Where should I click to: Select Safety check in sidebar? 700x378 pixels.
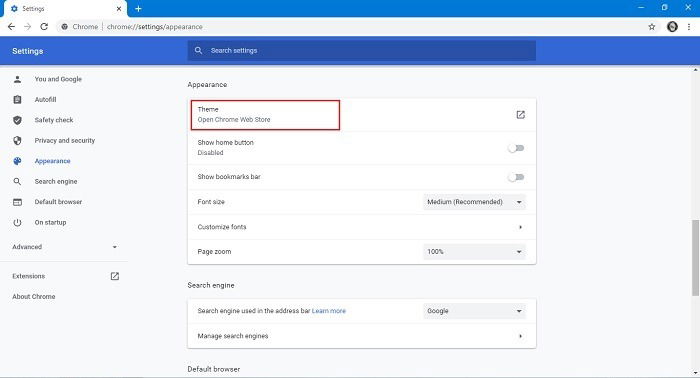point(54,120)
